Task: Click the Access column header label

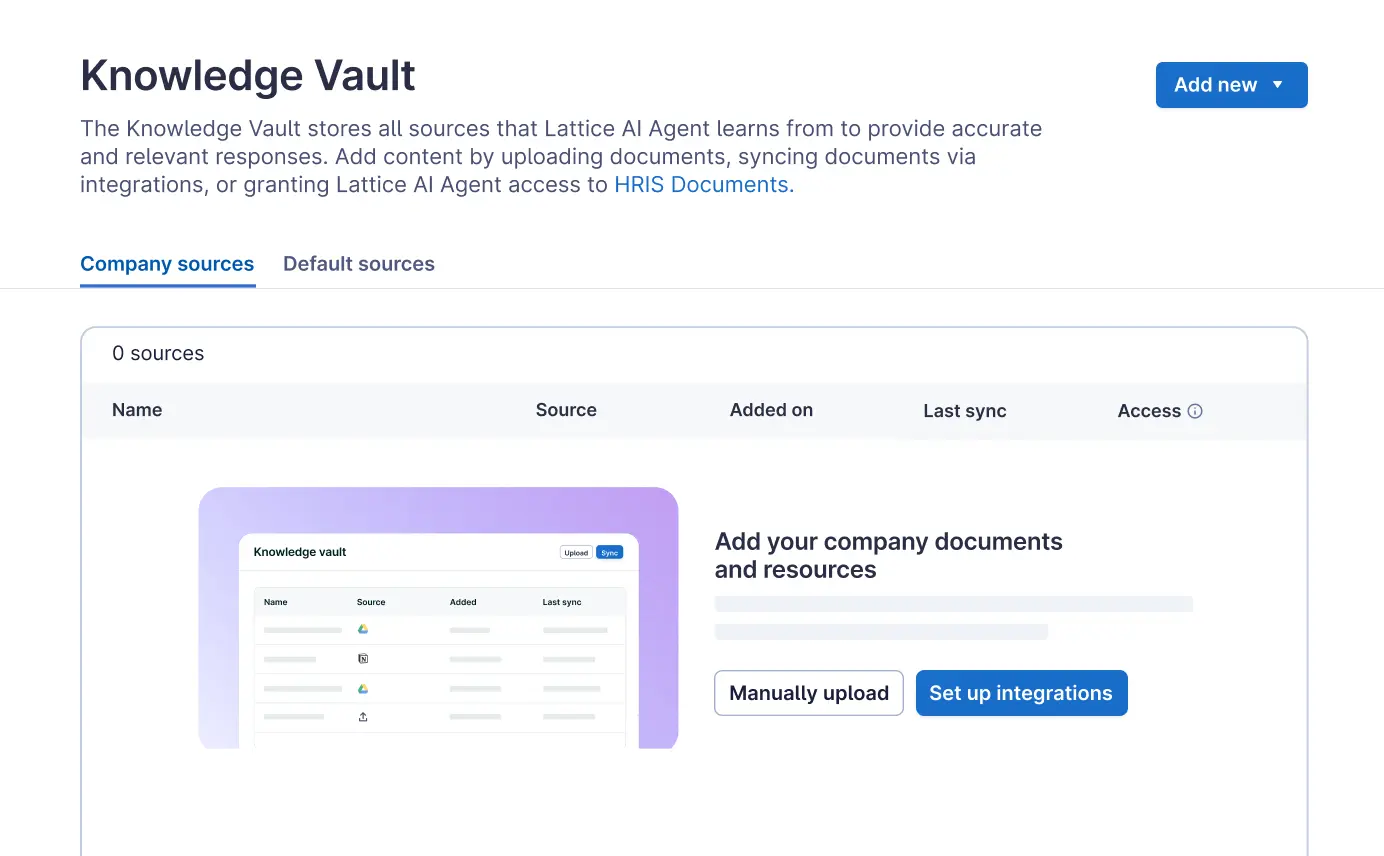Action: 1149,411
